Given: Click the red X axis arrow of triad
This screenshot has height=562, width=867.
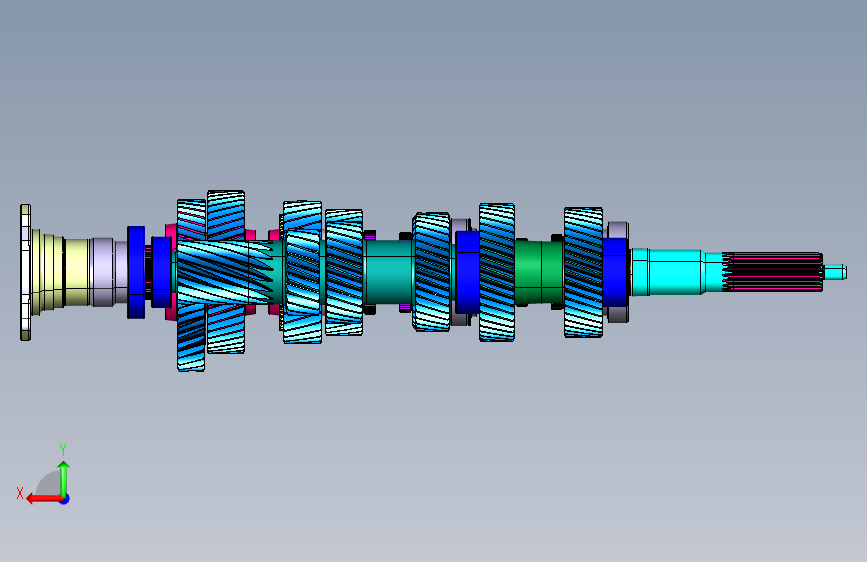Looking at the screenshot, I should (x=43, y=499).
